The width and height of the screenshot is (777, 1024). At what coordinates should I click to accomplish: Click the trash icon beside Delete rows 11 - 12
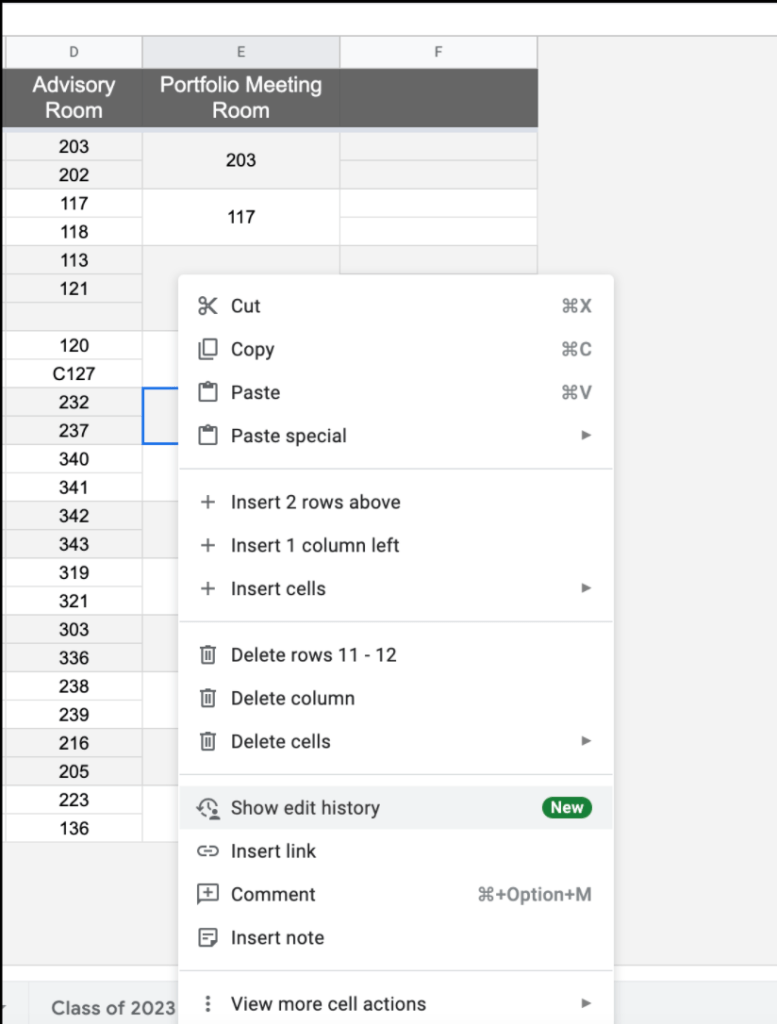pos(208,655)
